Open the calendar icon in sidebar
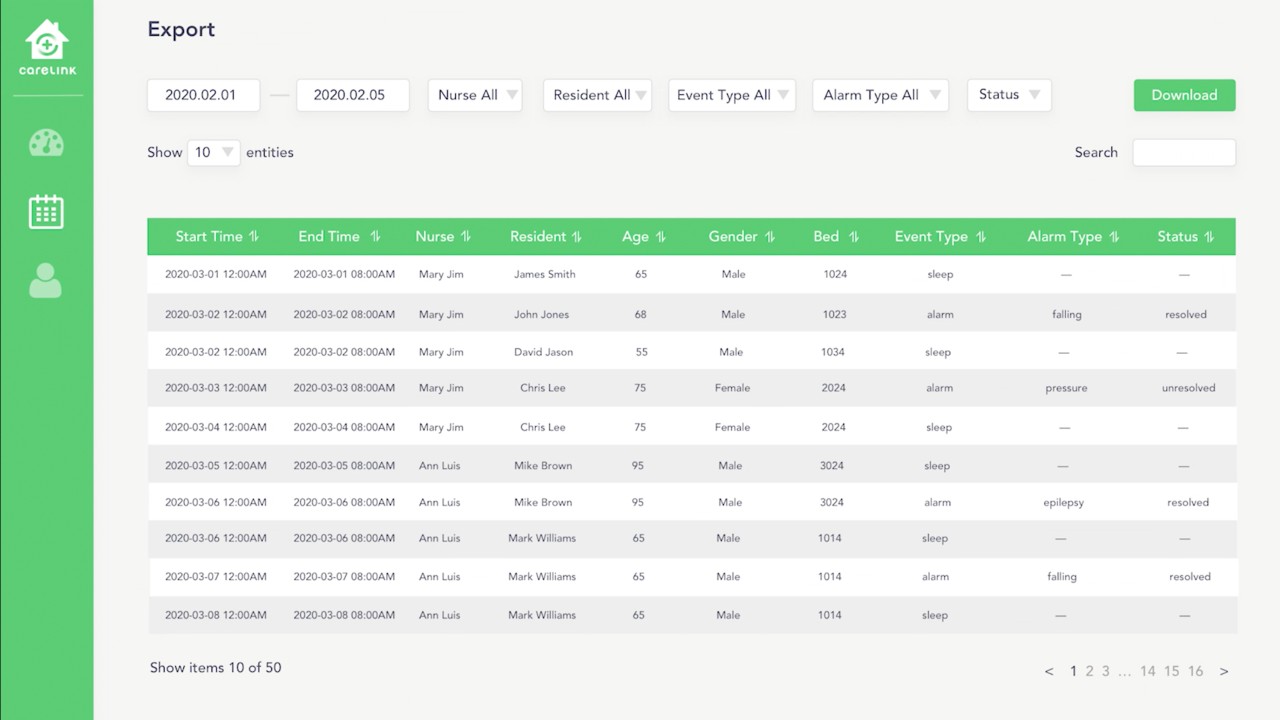Image resolution: width=1280 pixels, height=720 pixels. pyautogui.click(x=46, y=211)
